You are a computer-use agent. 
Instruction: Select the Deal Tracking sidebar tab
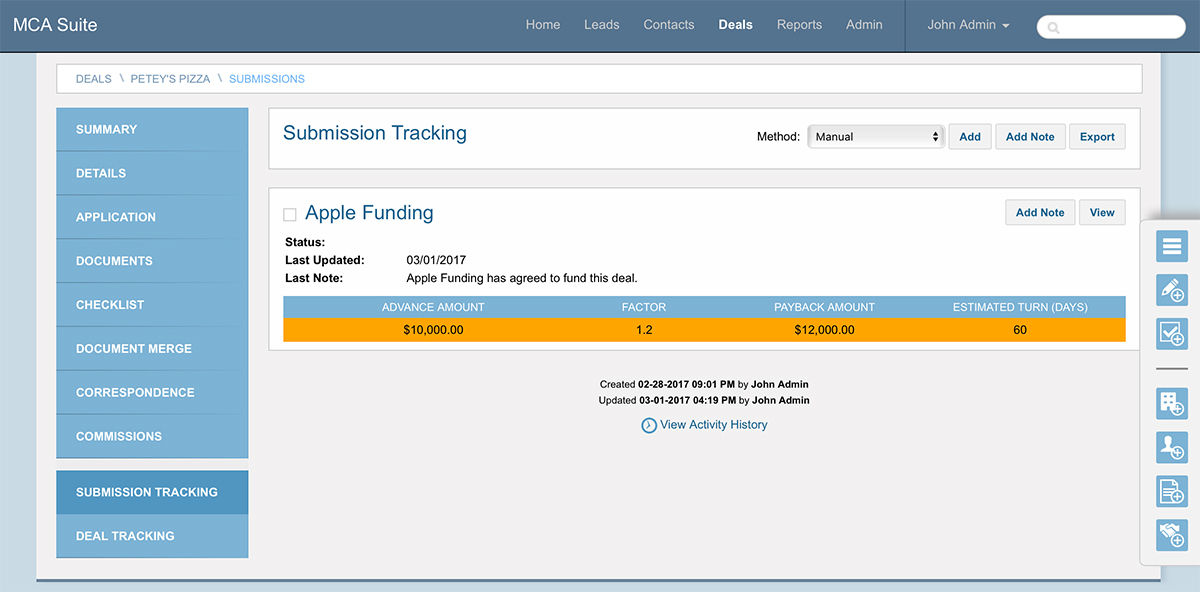(x=152, y=536)
